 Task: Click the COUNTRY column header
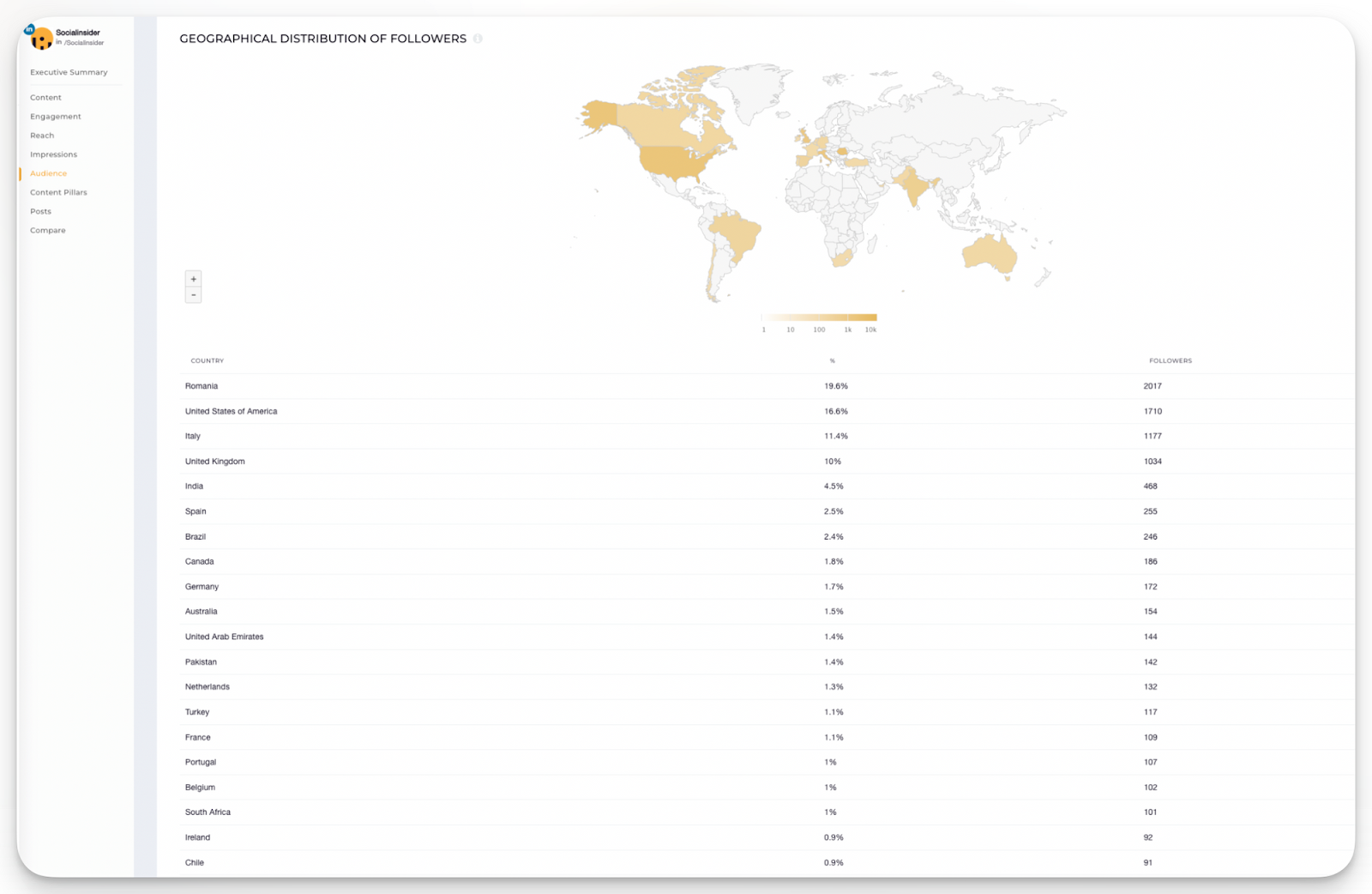[207, 361]
